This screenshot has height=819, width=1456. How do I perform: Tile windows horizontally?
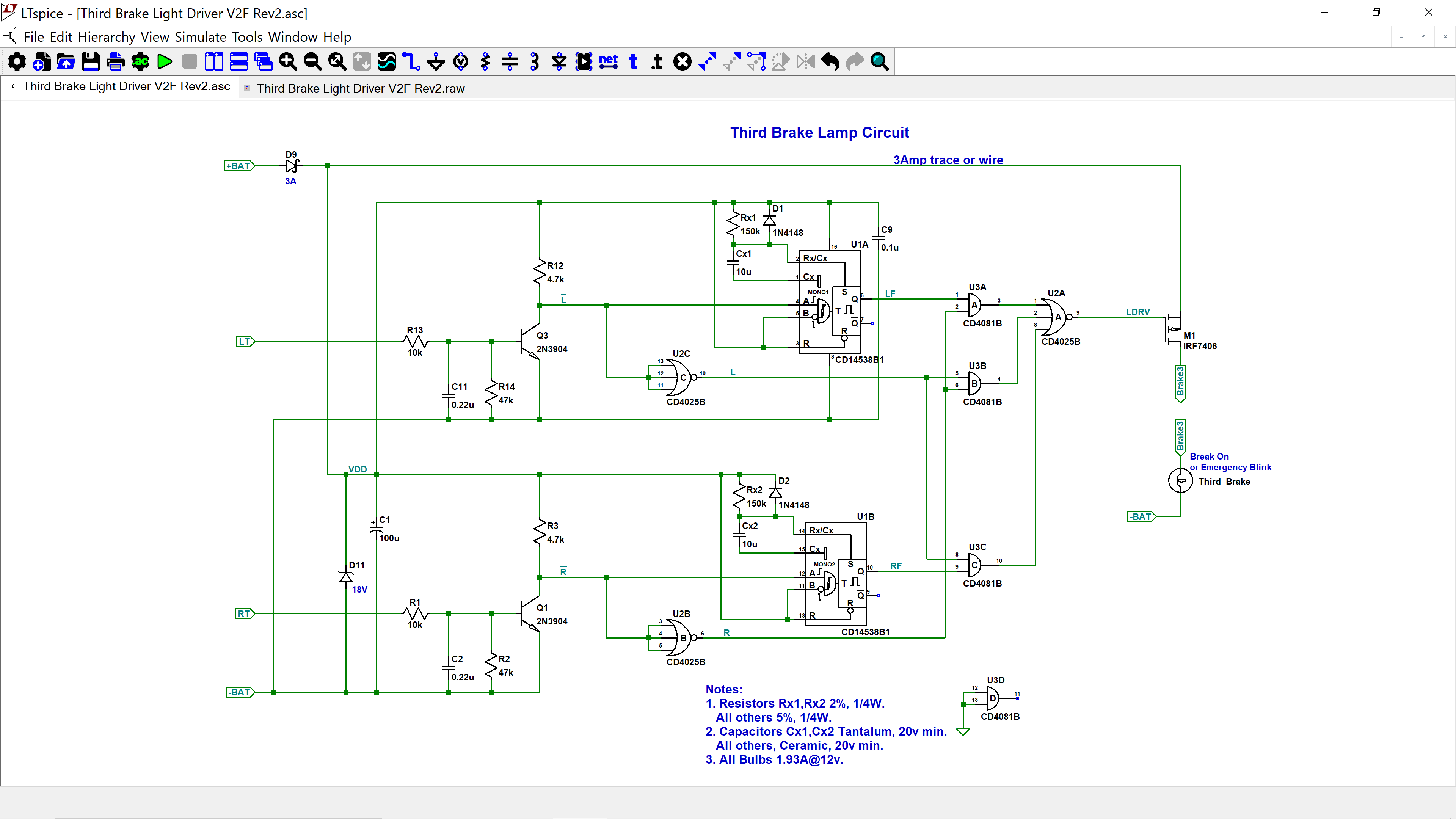coord(238,61)
